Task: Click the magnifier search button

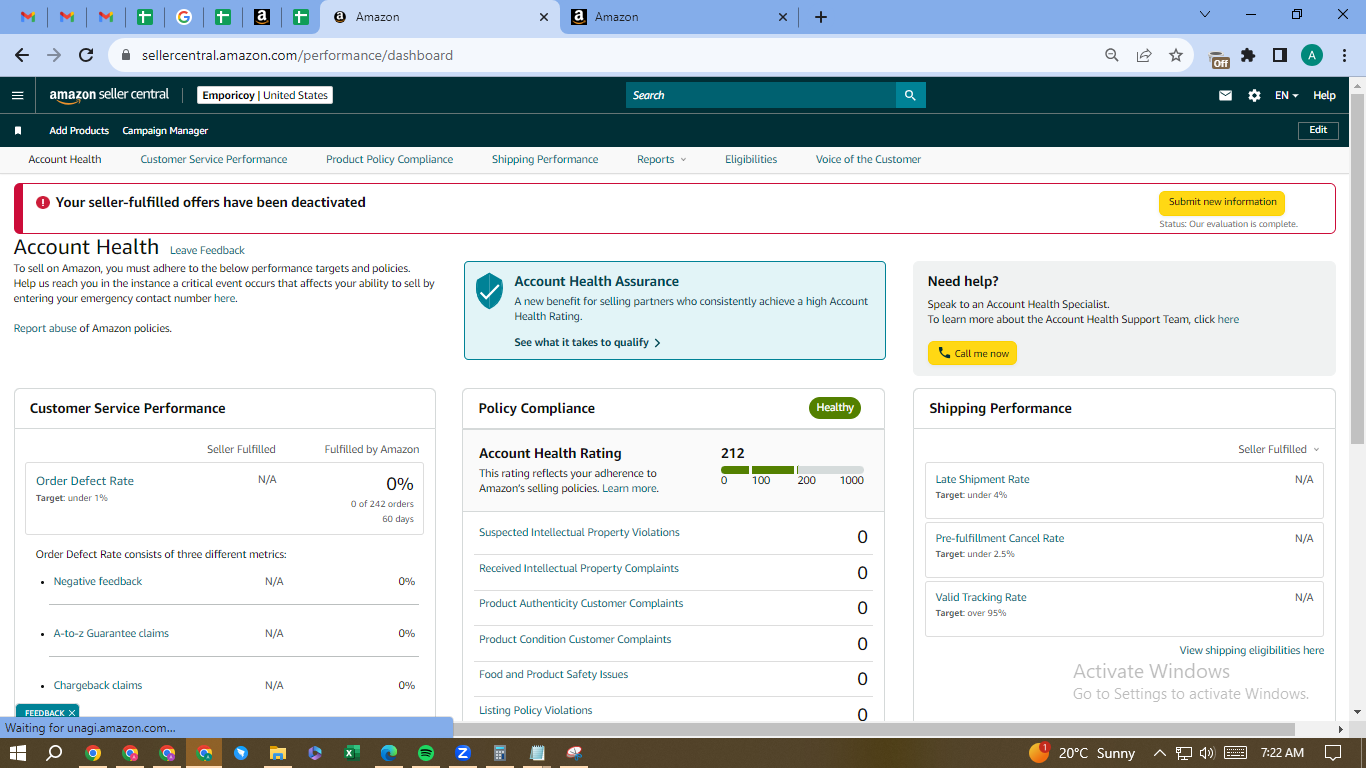Action: [910, 95]
